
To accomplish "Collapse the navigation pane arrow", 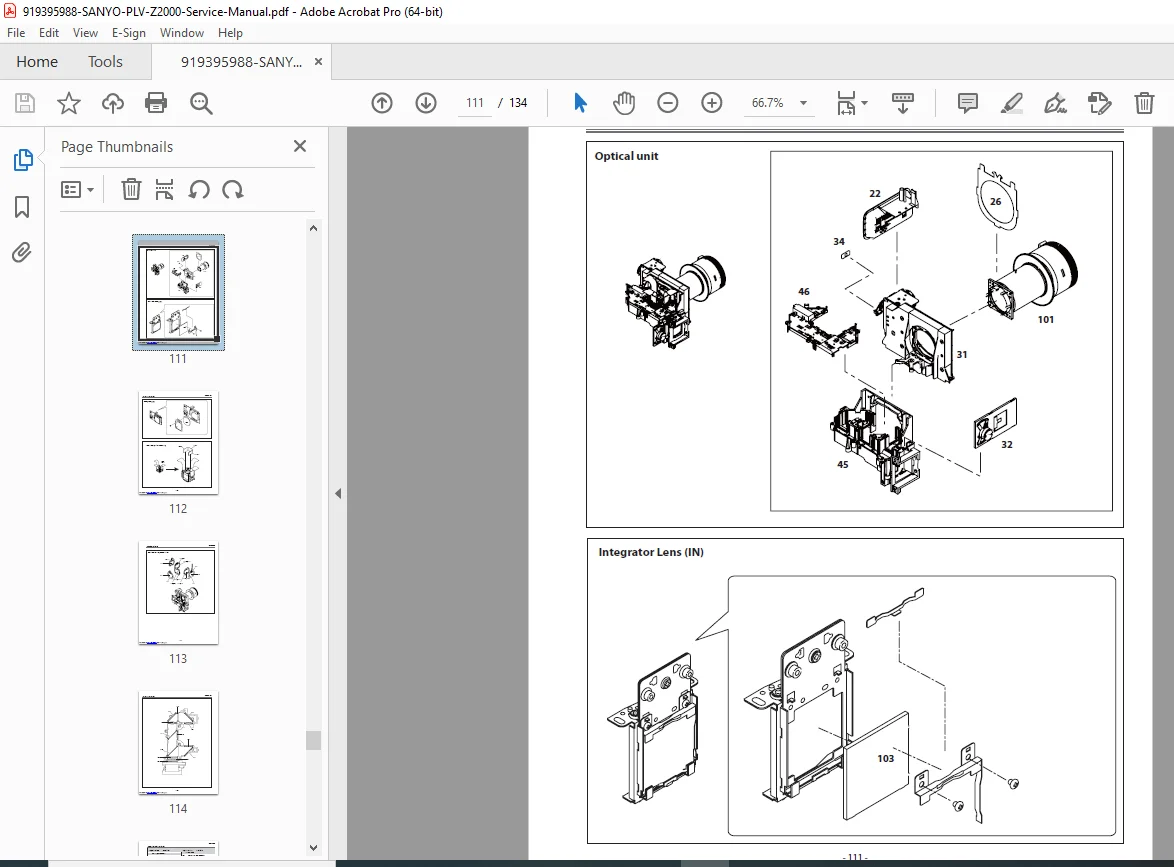I will coord(338,493).
